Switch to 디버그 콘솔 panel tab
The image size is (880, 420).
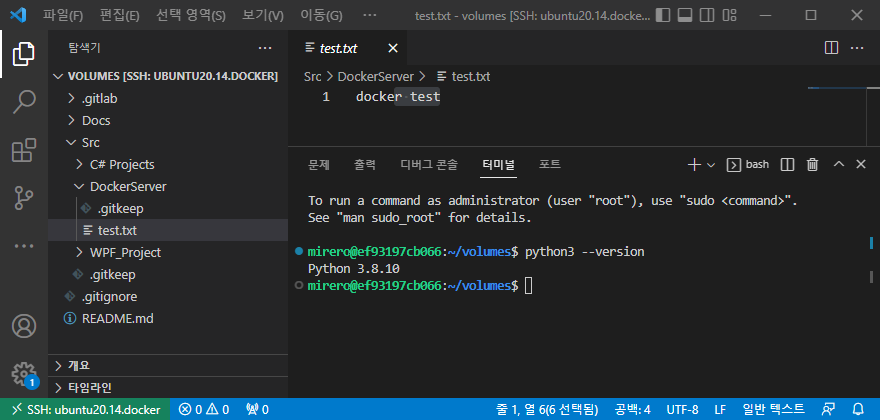coord(429,165)
